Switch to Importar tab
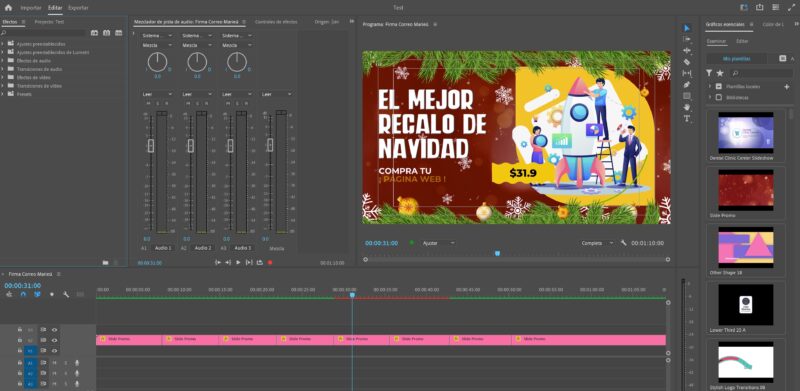Screen dimensions: 800x391 click(31, 8)
